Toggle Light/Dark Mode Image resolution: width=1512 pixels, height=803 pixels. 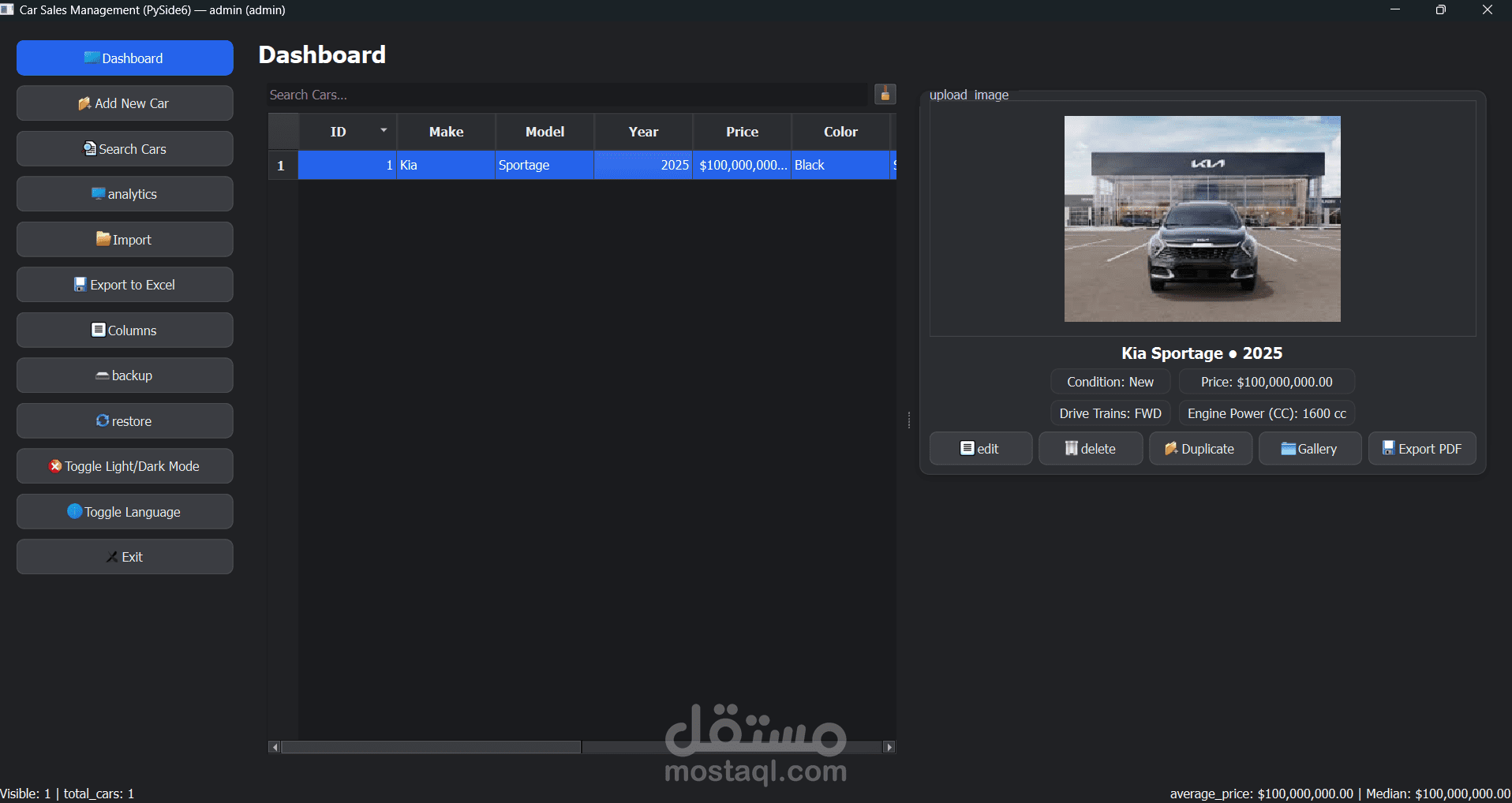point(125,466)
